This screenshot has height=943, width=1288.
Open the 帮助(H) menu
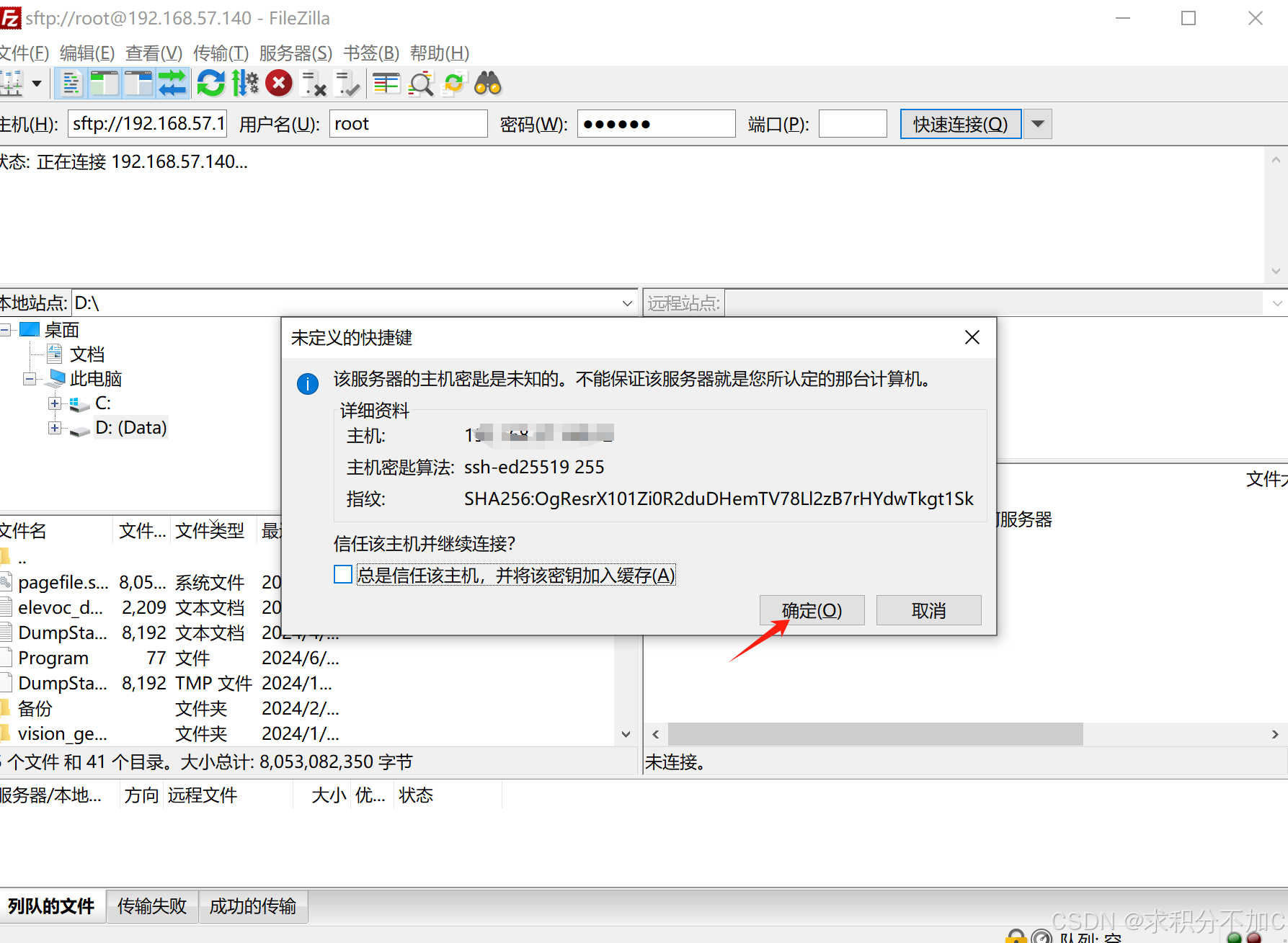pos(440,53)
